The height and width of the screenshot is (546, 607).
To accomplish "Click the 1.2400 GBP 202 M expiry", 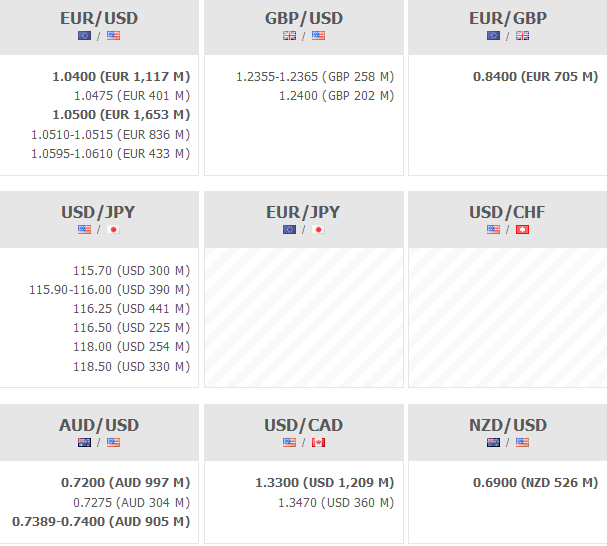I will pos(336,96).
